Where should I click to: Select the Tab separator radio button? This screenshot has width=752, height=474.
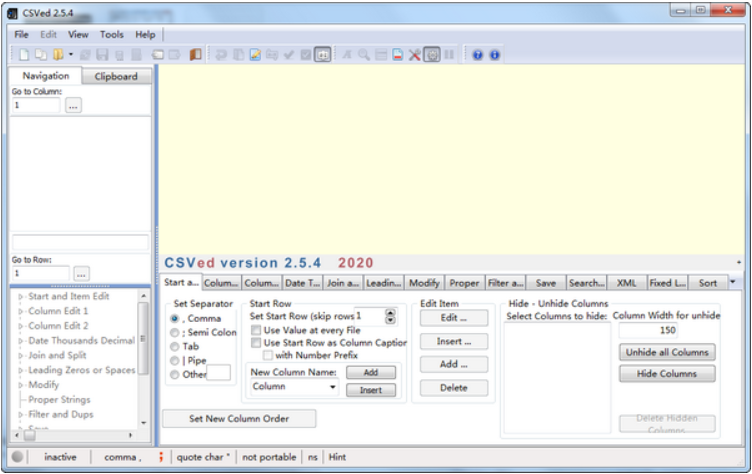pos(174,346)
